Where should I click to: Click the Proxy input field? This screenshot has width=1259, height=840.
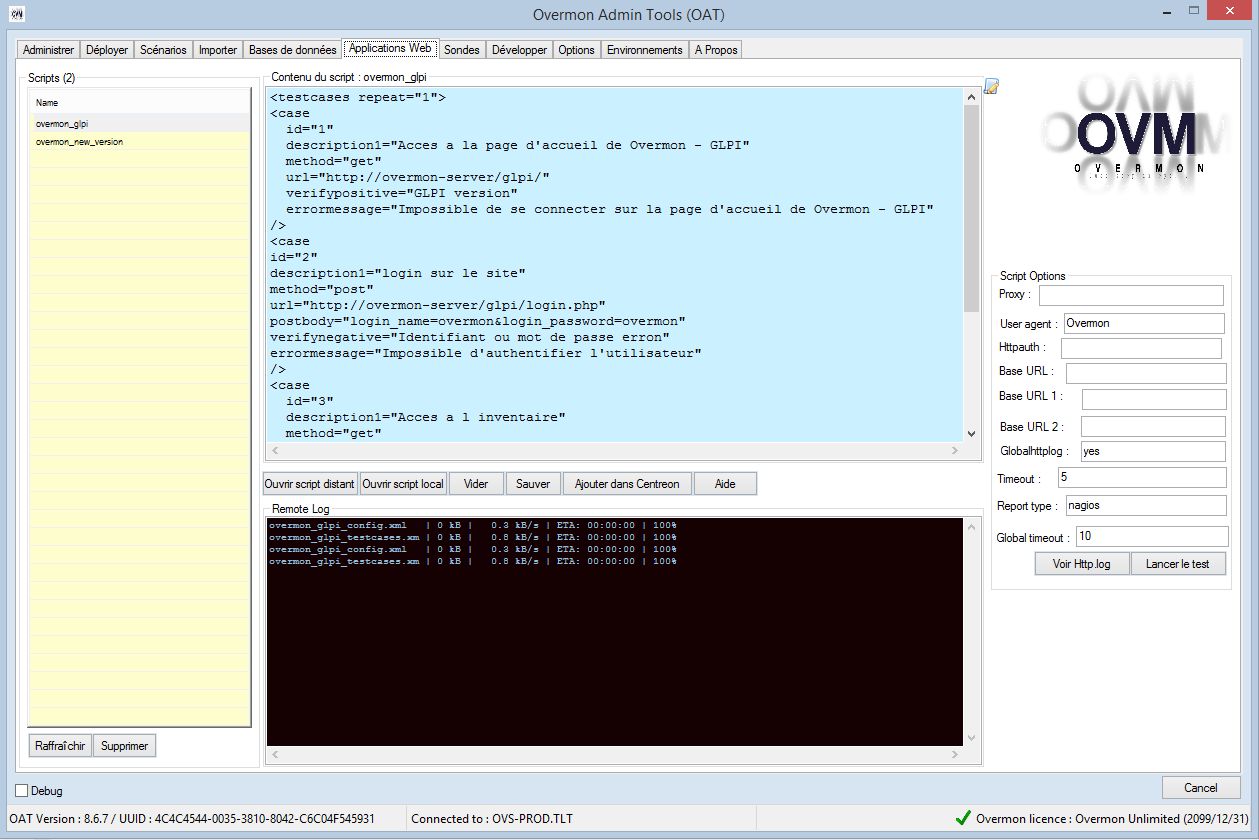click(1131, 295)
